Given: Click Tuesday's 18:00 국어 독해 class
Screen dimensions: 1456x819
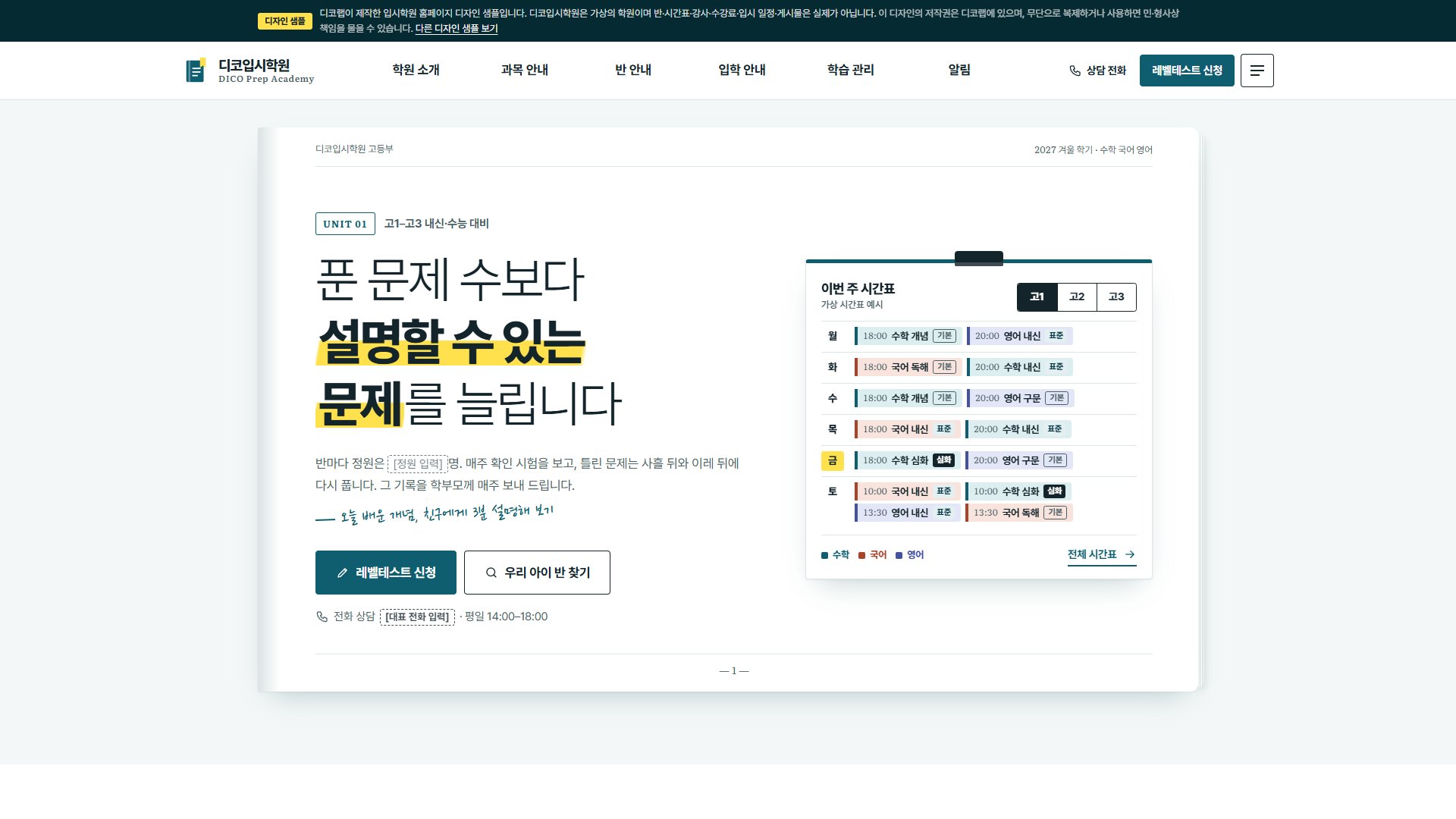Looking at the screenshot, I should [x=908, y=367].
